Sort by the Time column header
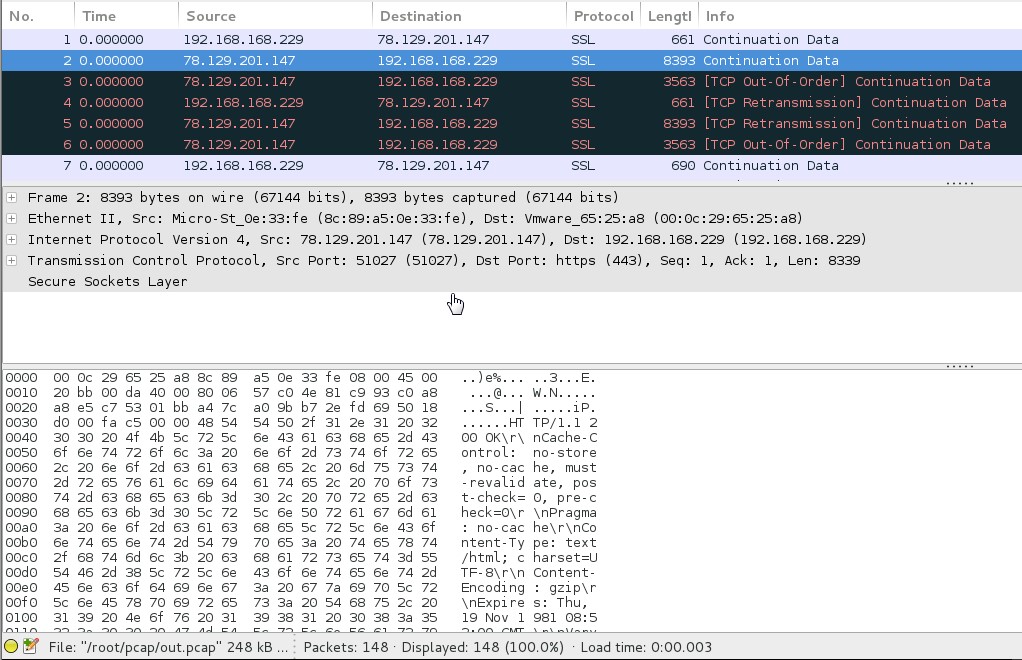The height and width of the screenshot is (660, 1022). coord(126,16)
